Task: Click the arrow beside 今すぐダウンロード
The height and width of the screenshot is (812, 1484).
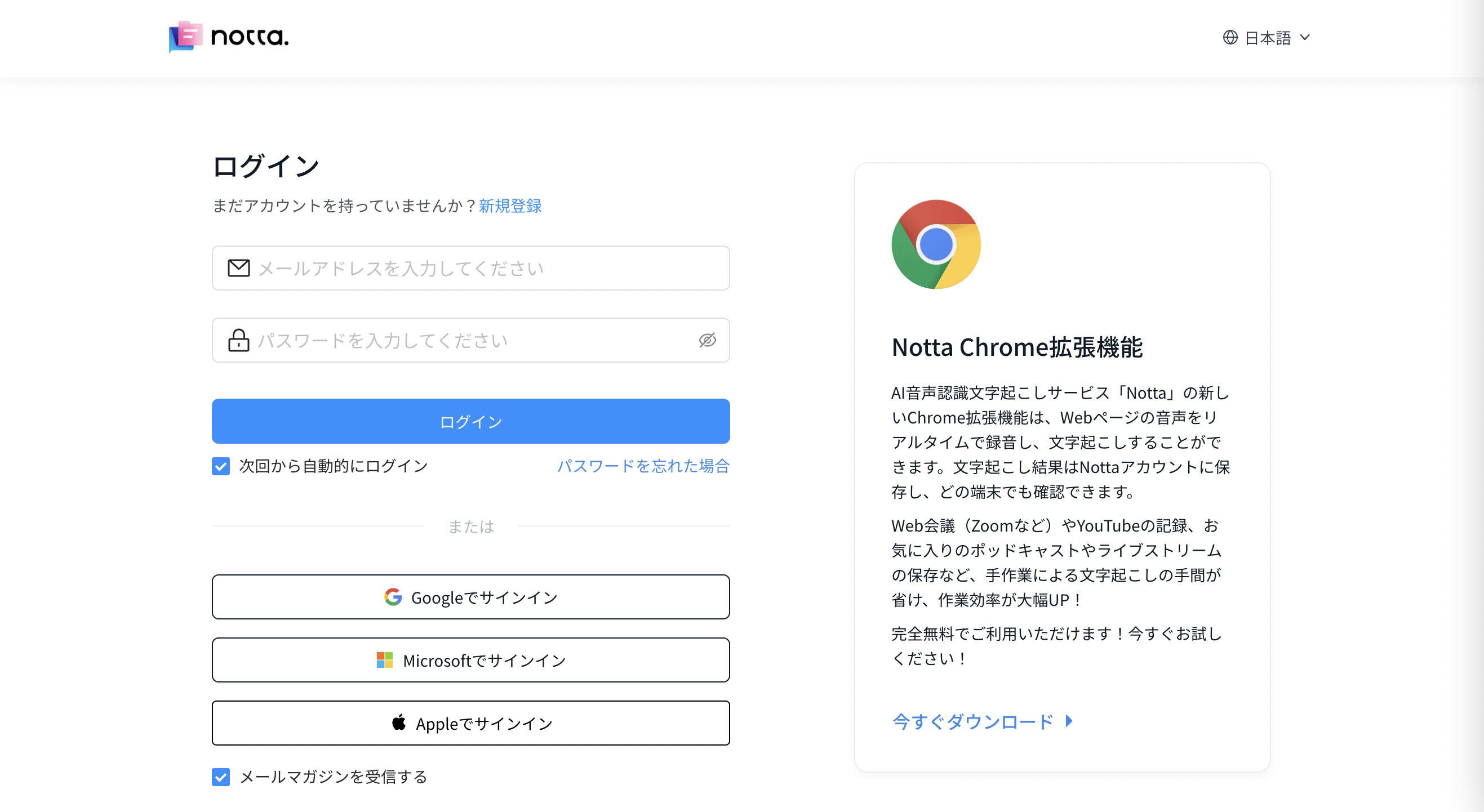Action: click(x=1069, y=721)
